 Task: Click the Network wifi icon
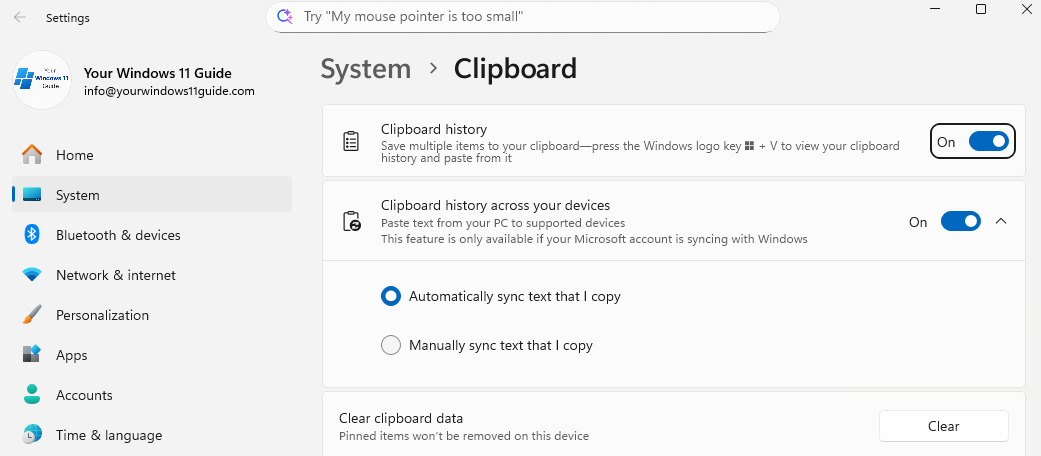(32, 275)
